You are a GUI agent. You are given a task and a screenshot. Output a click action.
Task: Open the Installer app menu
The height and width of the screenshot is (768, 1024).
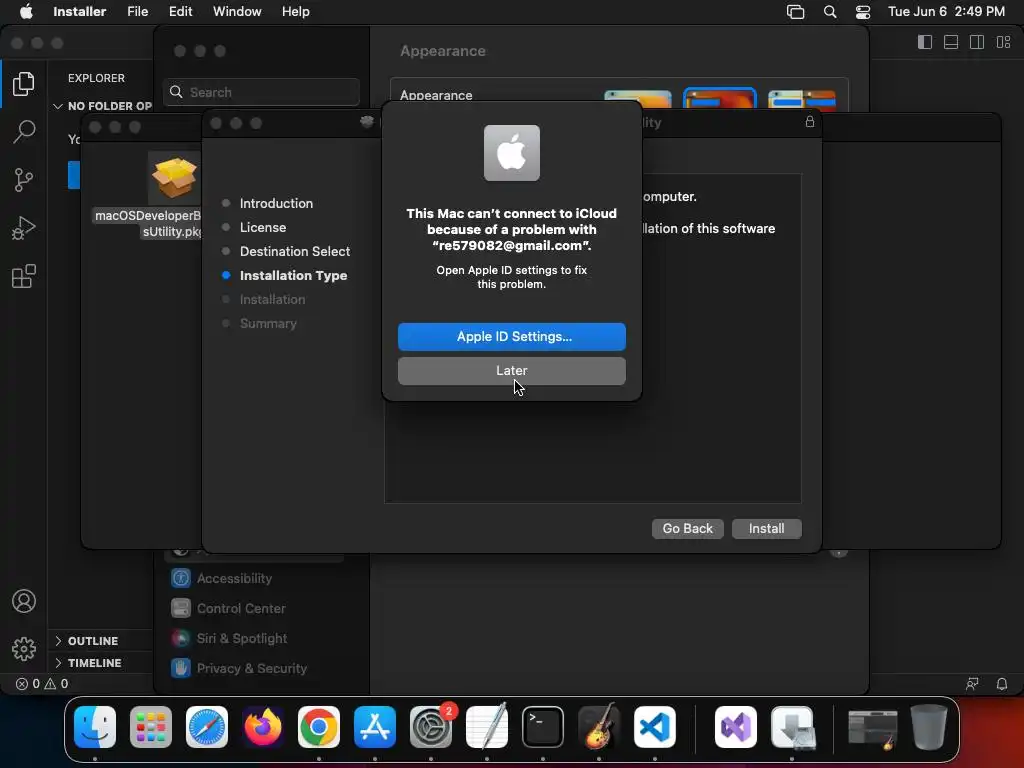[x=79, y=11]
